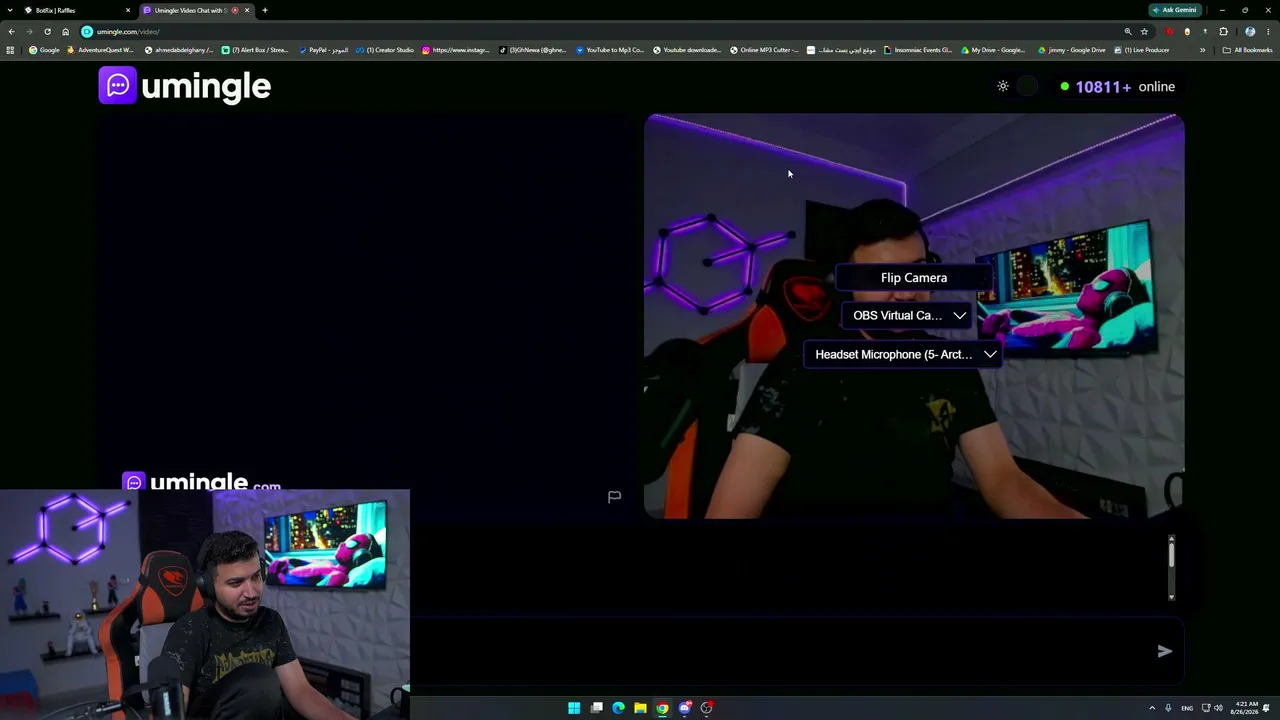Click the Ask Gemini button
This screenshot has width=1280, height=720.
click(1175, 10)
